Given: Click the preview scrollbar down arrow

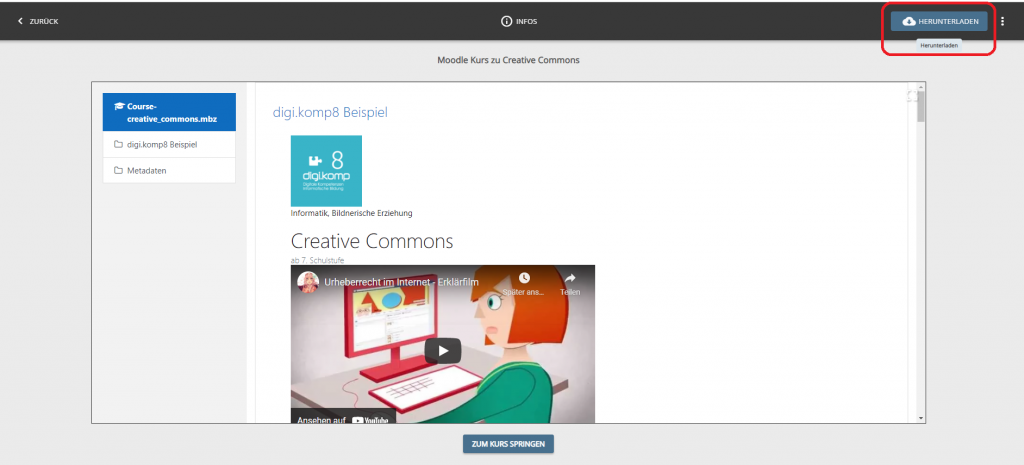Looking at the screenshot, I should [921, 416].
